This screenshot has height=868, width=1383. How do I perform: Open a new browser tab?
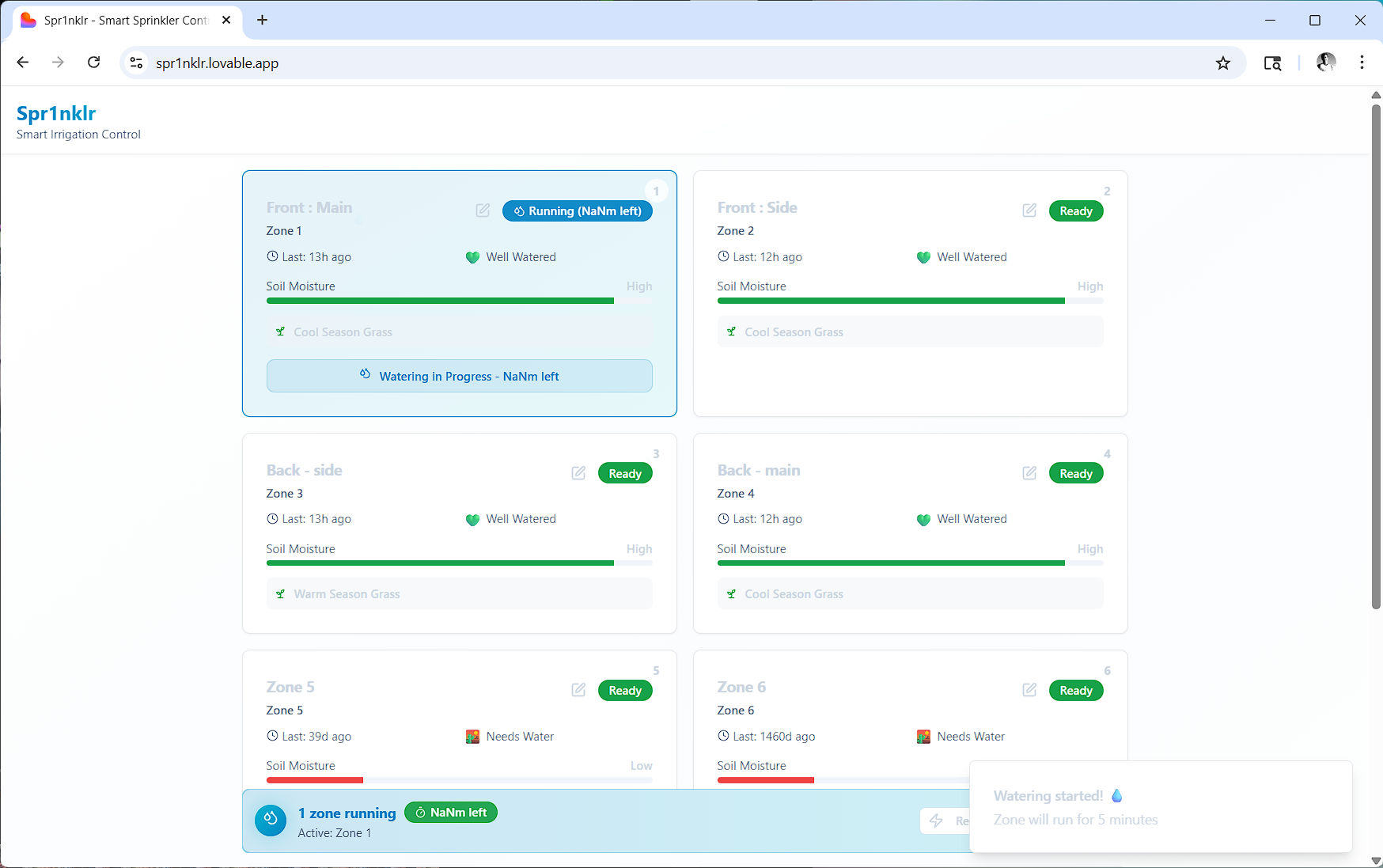click(x=263, y=21)
